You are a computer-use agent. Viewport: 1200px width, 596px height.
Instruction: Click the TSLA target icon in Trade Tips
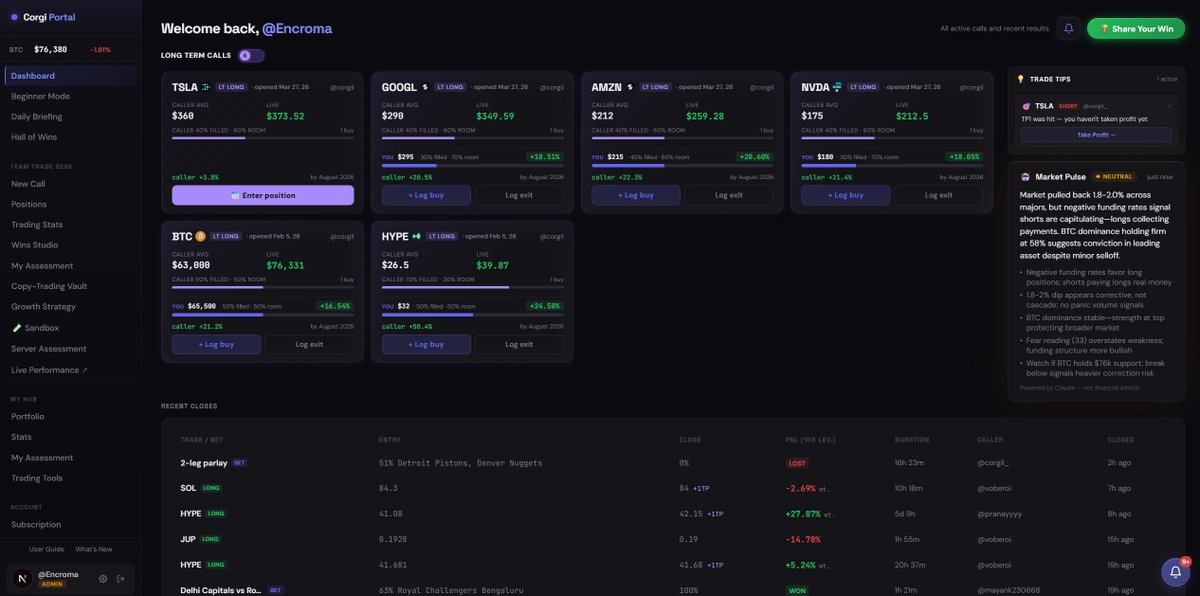pos(1026,105)
